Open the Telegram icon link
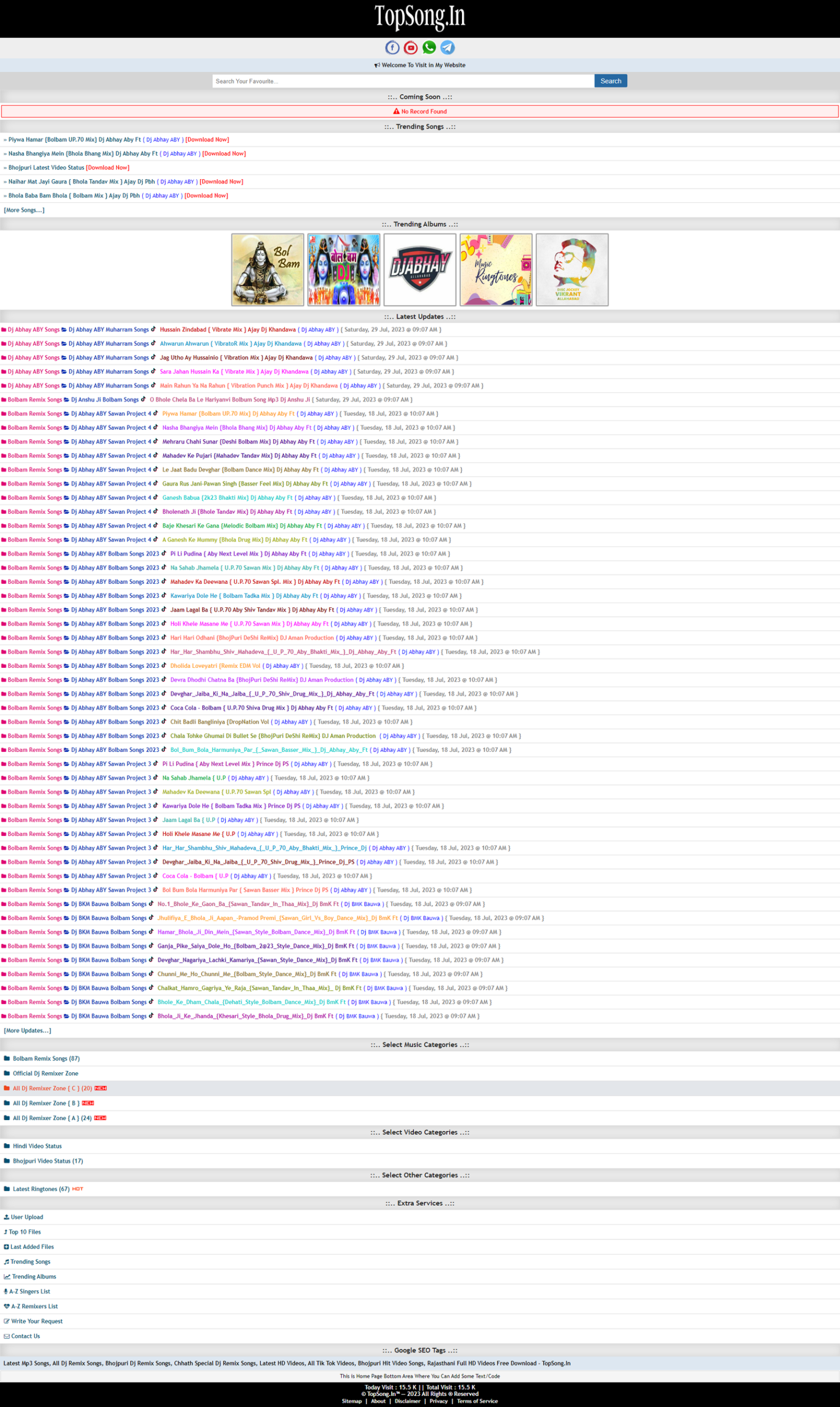This screenshot has height=1407, width=840. tap(447, 48)
